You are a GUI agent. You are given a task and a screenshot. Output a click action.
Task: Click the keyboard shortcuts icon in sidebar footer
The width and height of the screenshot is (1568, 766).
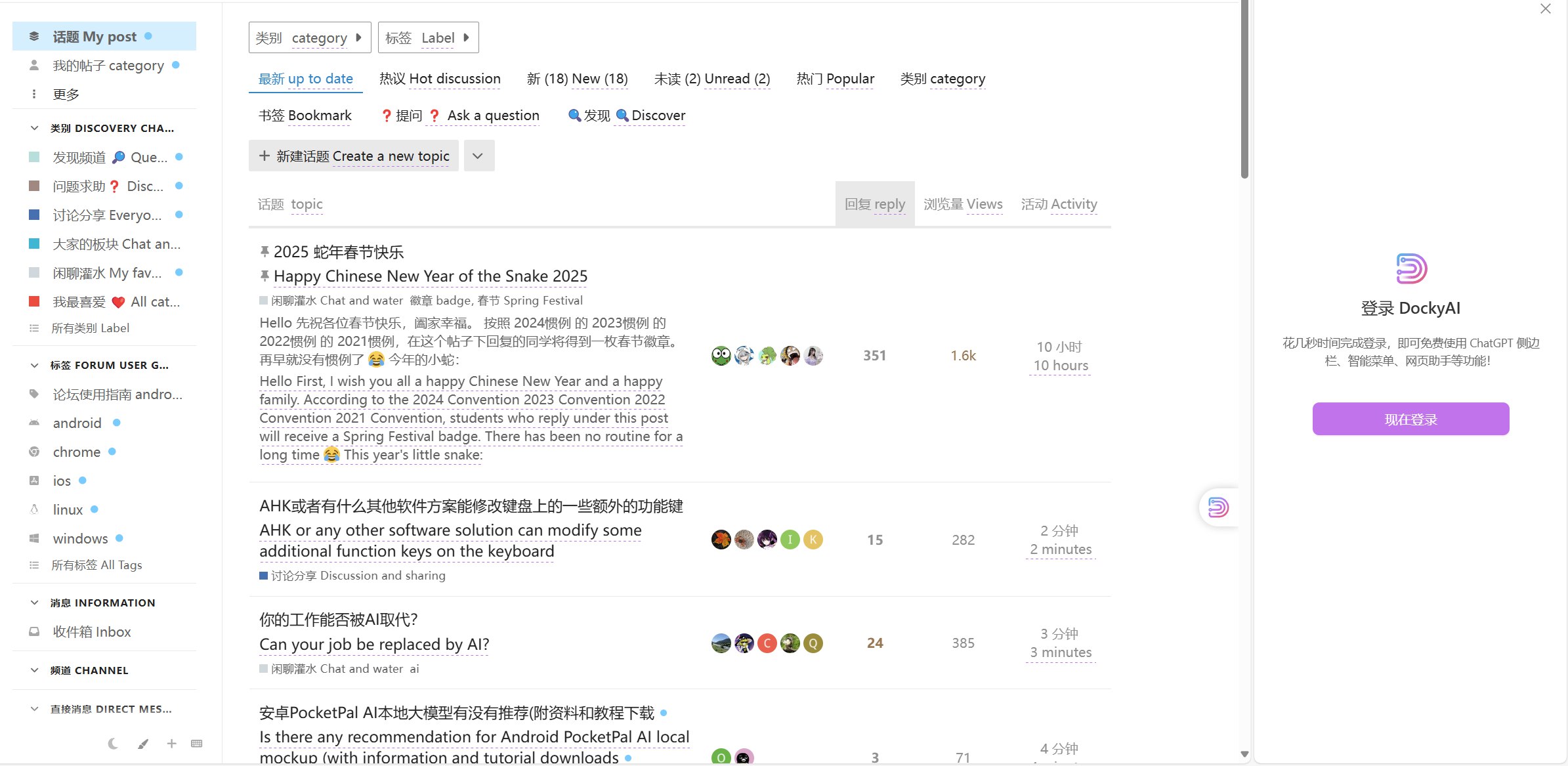196,743
